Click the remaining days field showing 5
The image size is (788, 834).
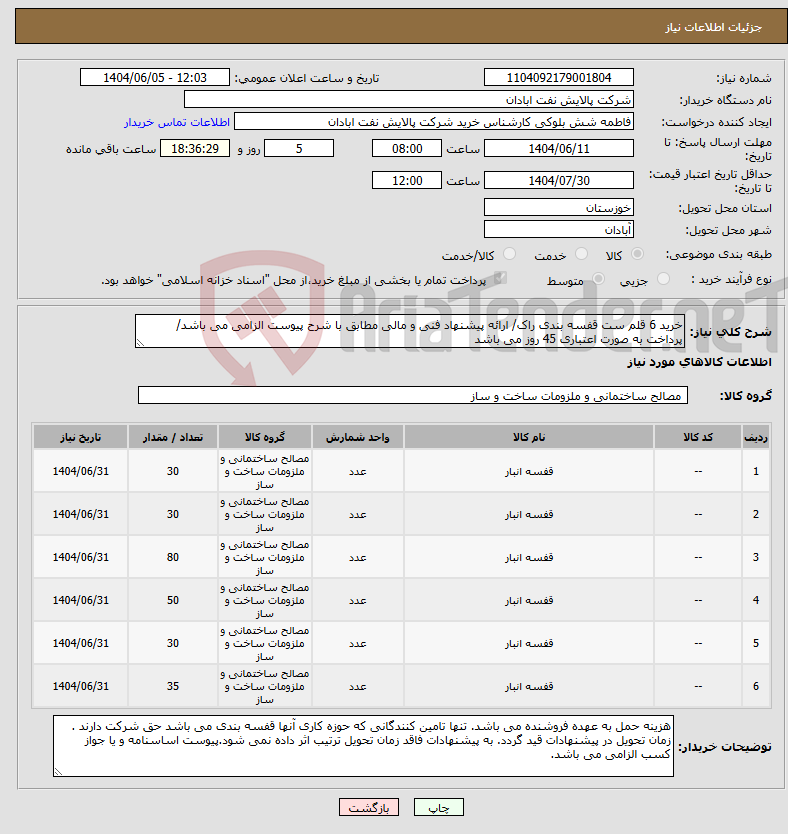click(299, 148)
